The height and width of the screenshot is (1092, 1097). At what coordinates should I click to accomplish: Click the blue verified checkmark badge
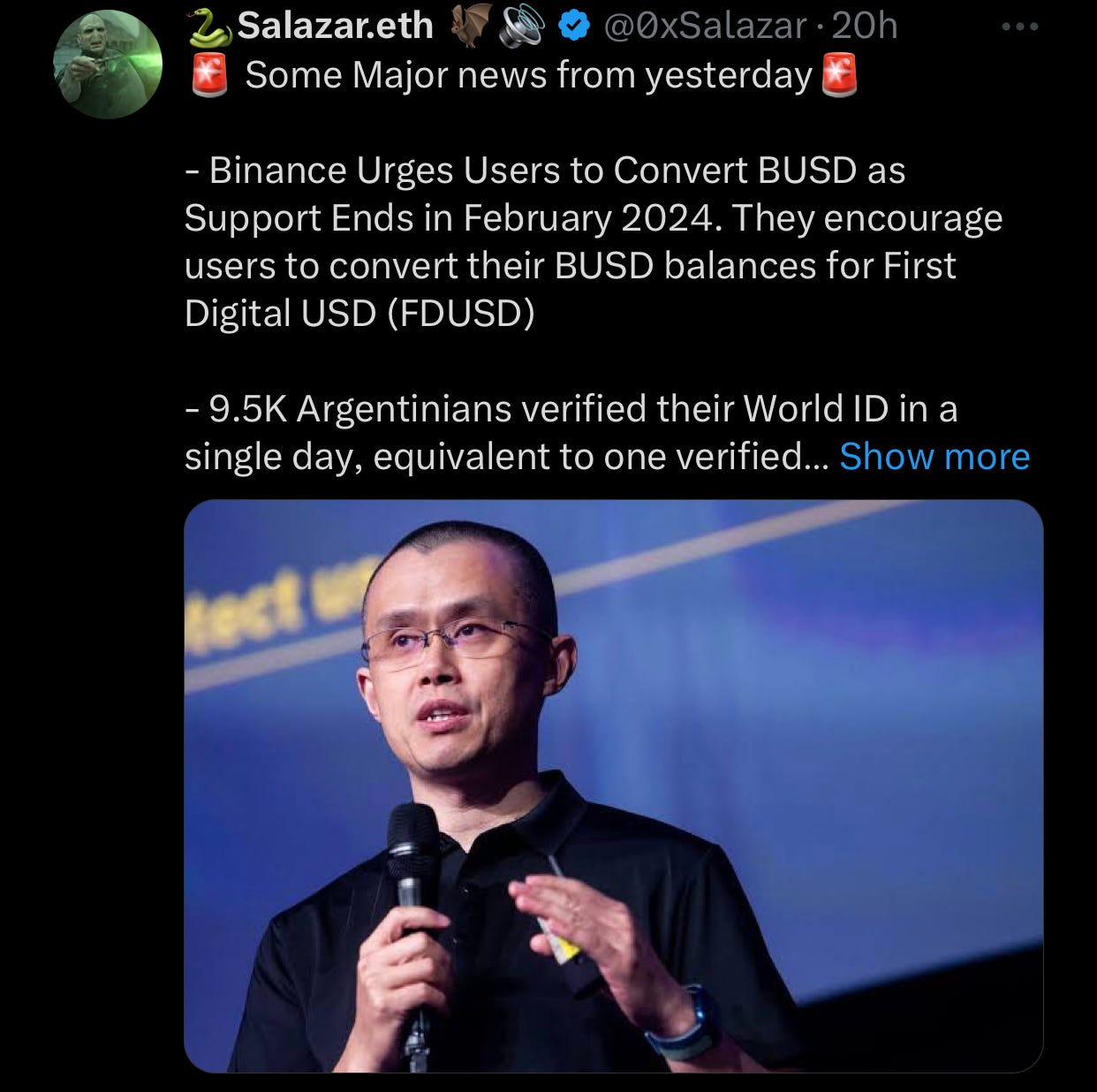pyautogui.click(x=575, y=27)
